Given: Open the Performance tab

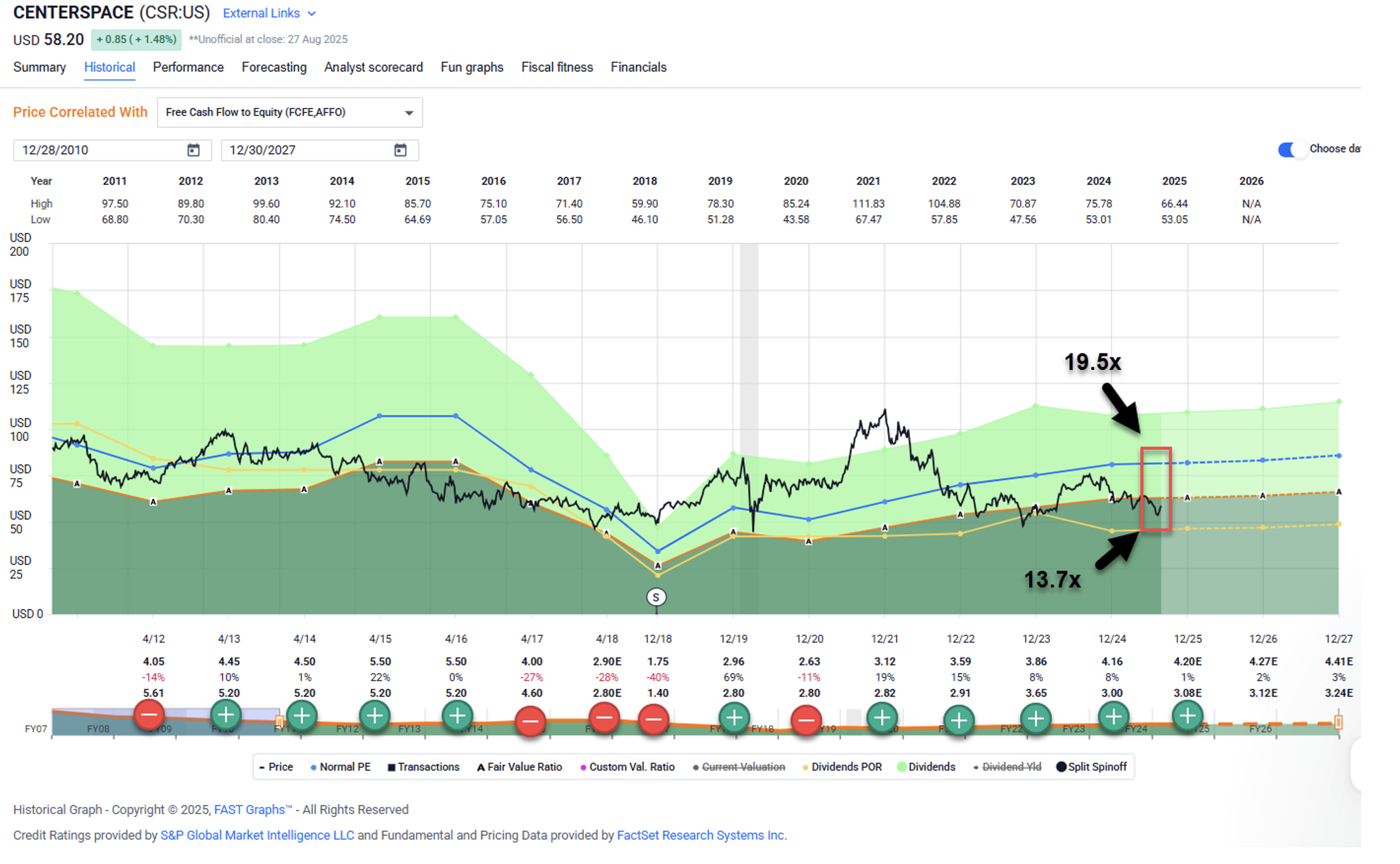Looking at the screenshot, I should tap(188, 67).
